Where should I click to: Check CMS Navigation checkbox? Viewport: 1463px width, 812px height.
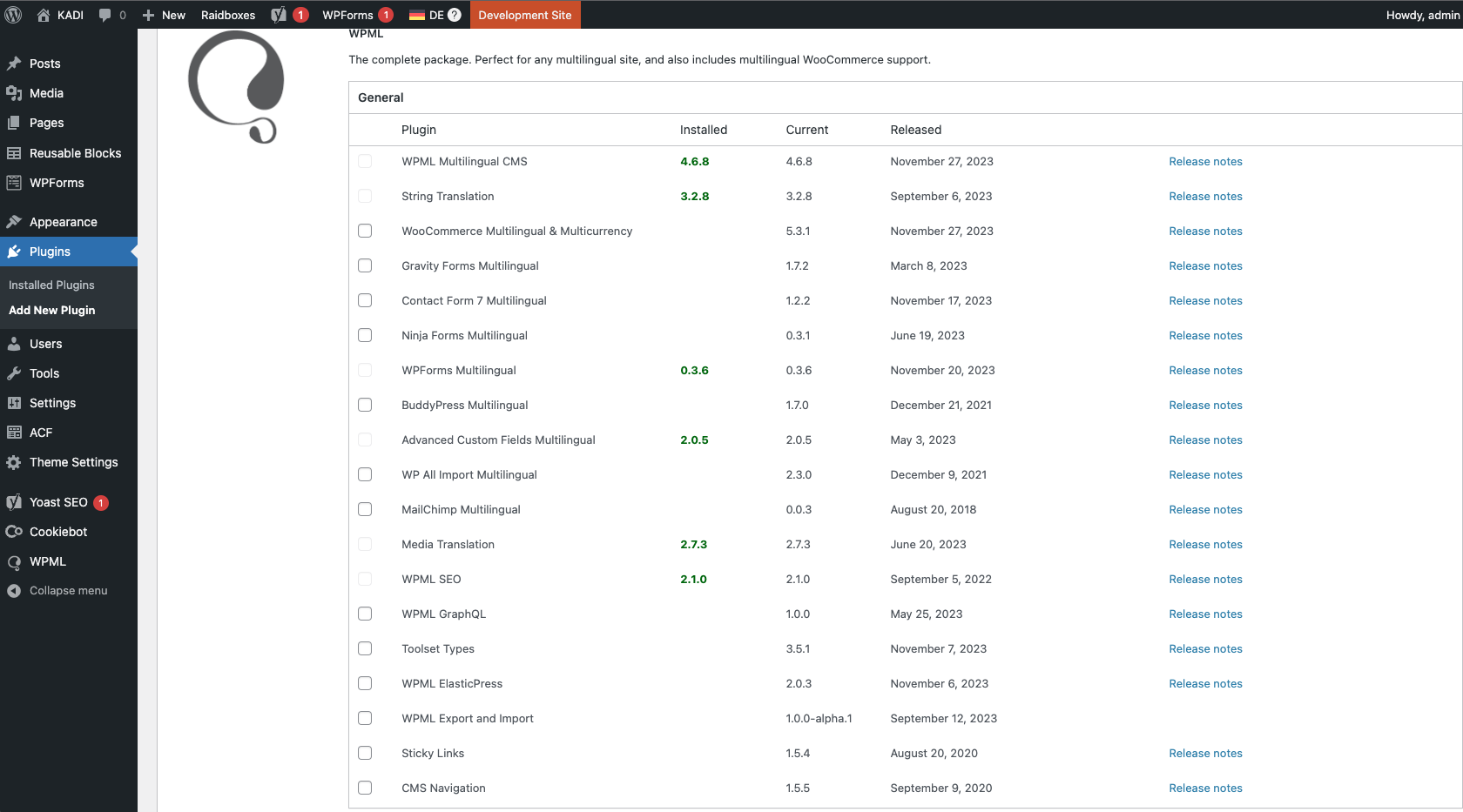click(x=365, y=788)
